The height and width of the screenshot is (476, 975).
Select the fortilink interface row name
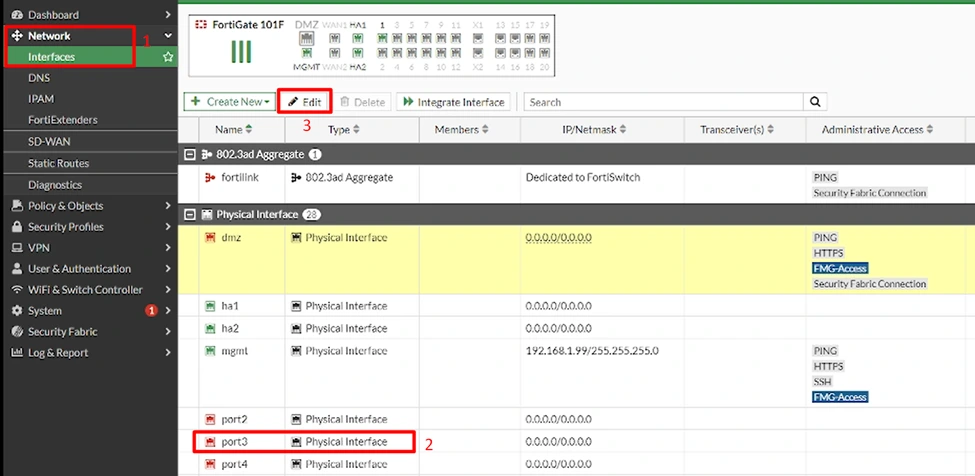[x=239, y=178]
